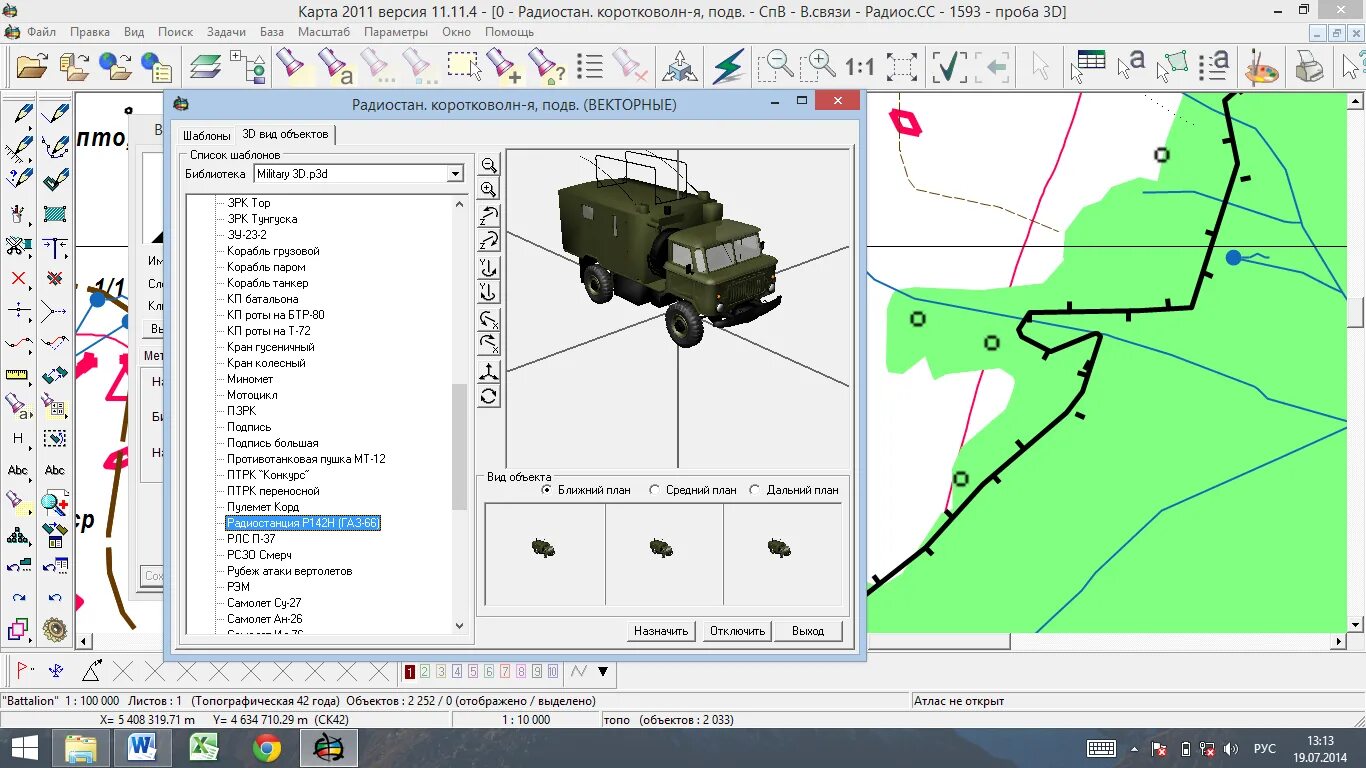This screenshot has width=1366, height=768.
Task: Click the reset rotation icon beside 3D preview
Action: point(488,396)
